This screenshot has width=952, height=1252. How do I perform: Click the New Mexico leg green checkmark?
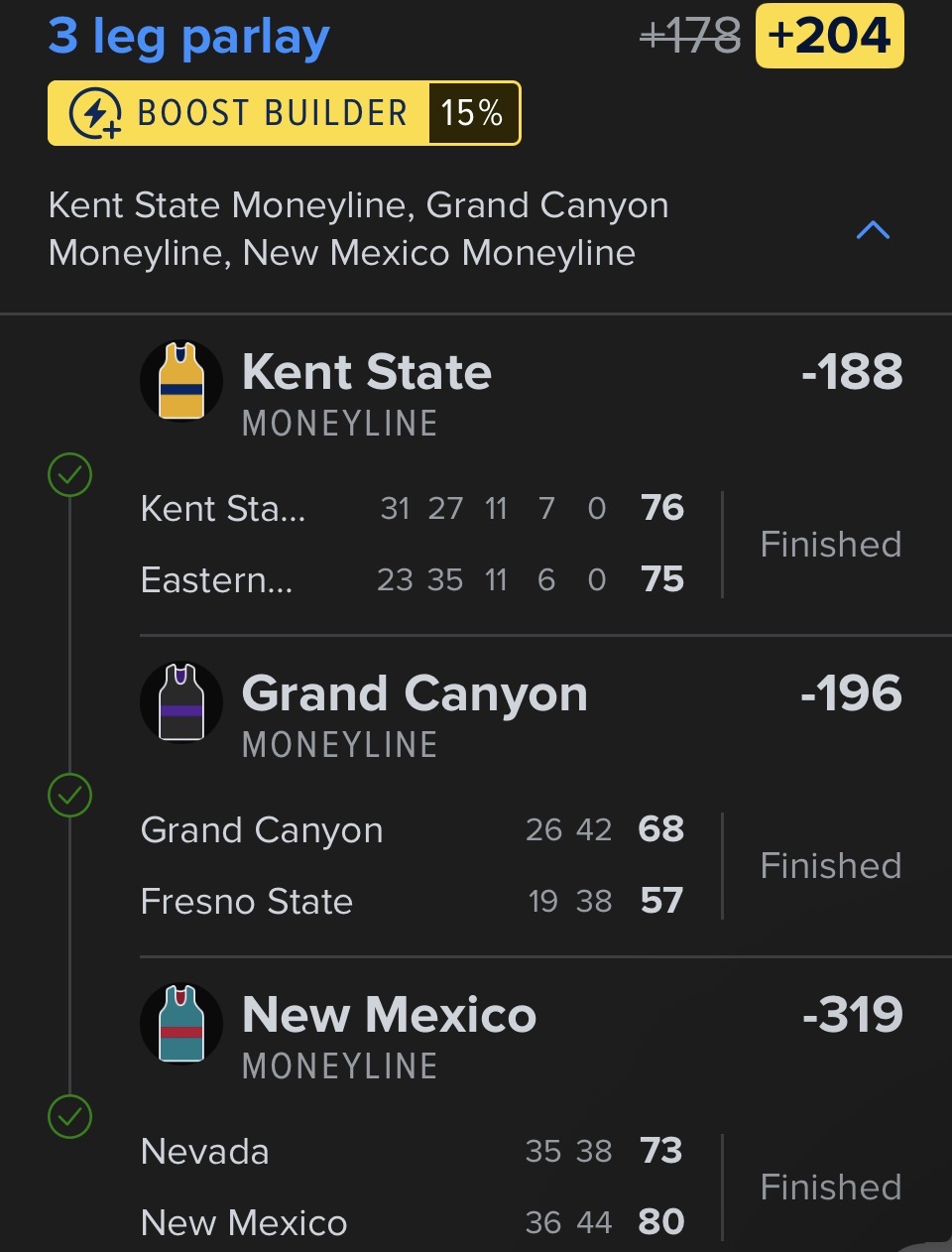tap(69, 1117)
